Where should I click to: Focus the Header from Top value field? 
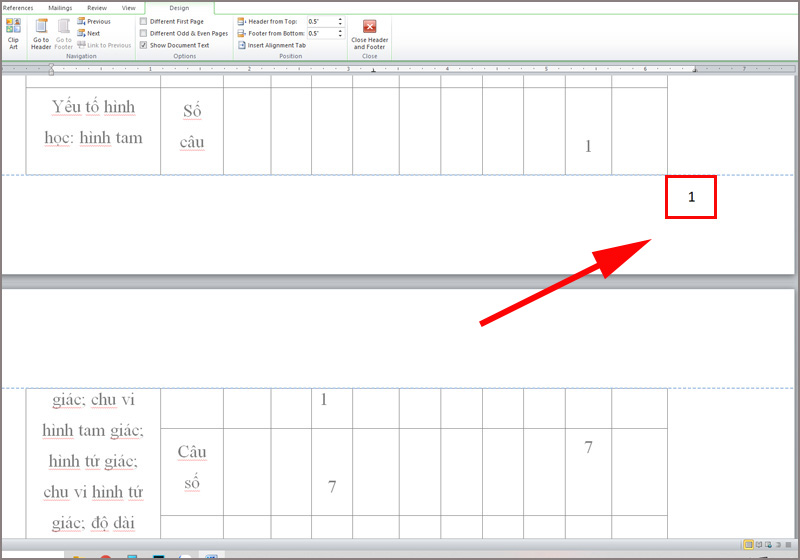click(321, 21)
